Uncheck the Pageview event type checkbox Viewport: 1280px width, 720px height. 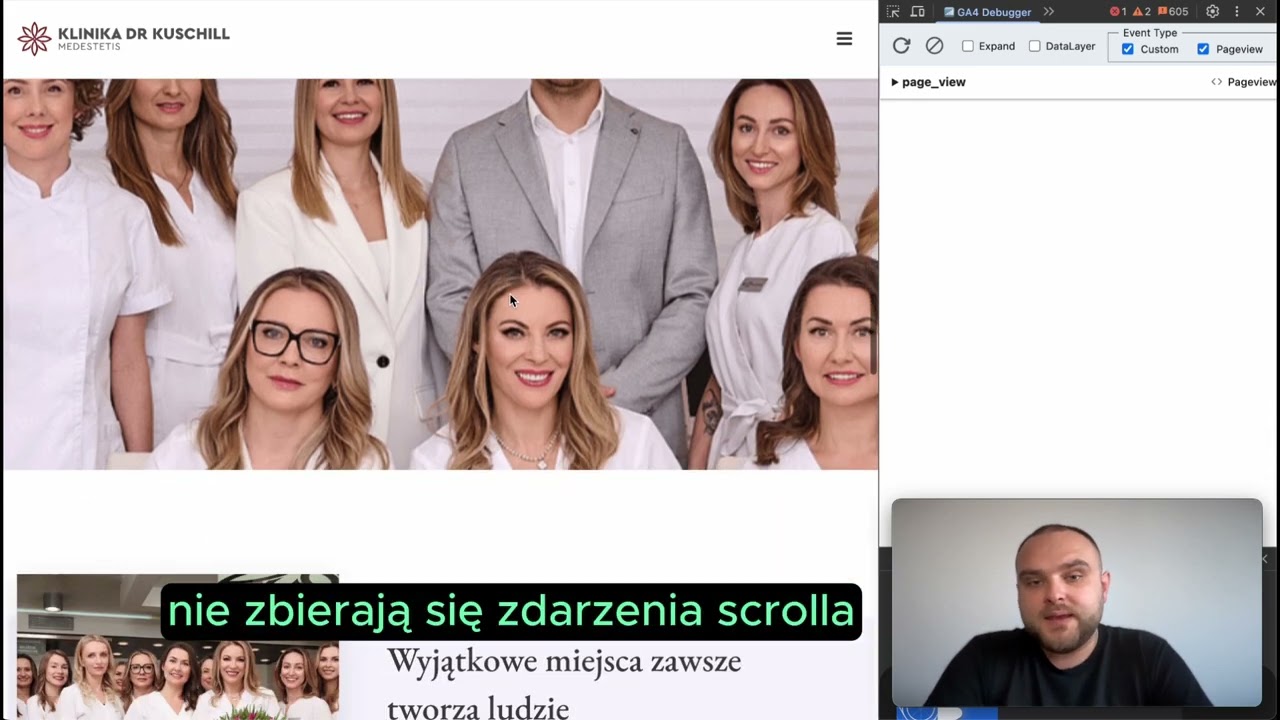[1203, 49]
